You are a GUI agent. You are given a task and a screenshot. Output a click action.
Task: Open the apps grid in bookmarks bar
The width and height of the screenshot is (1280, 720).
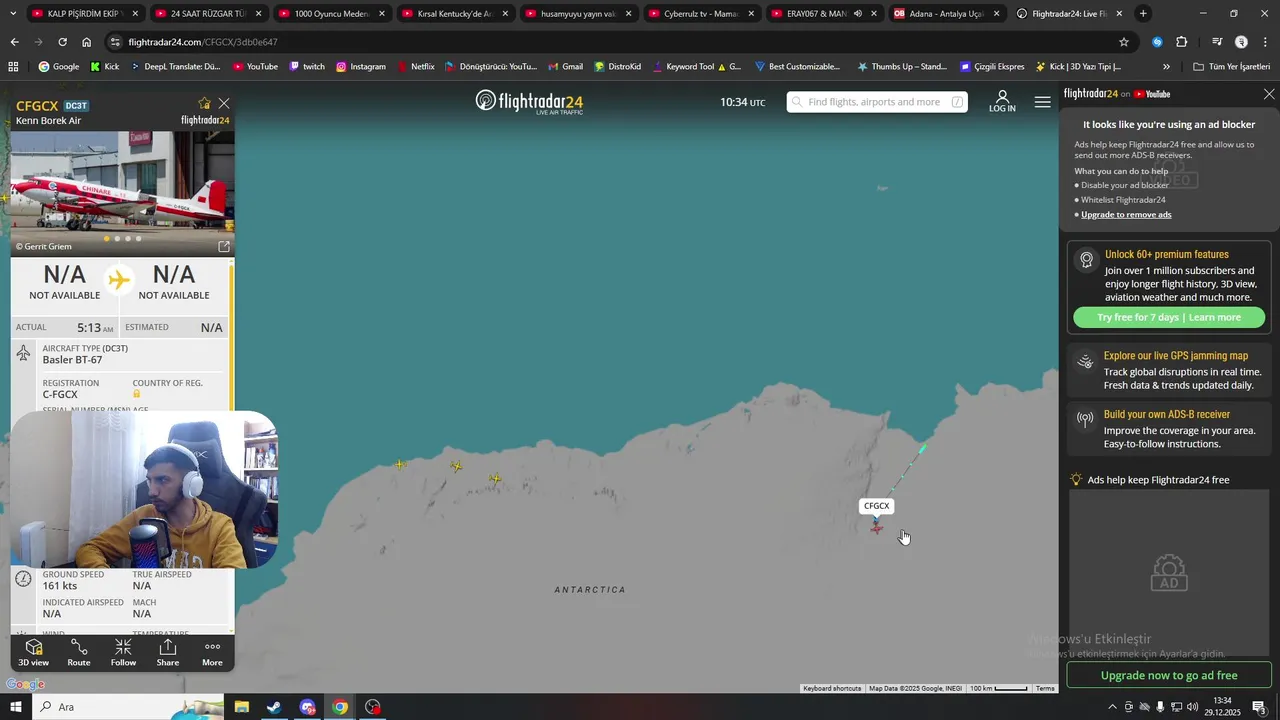click(x=13, y=66)
